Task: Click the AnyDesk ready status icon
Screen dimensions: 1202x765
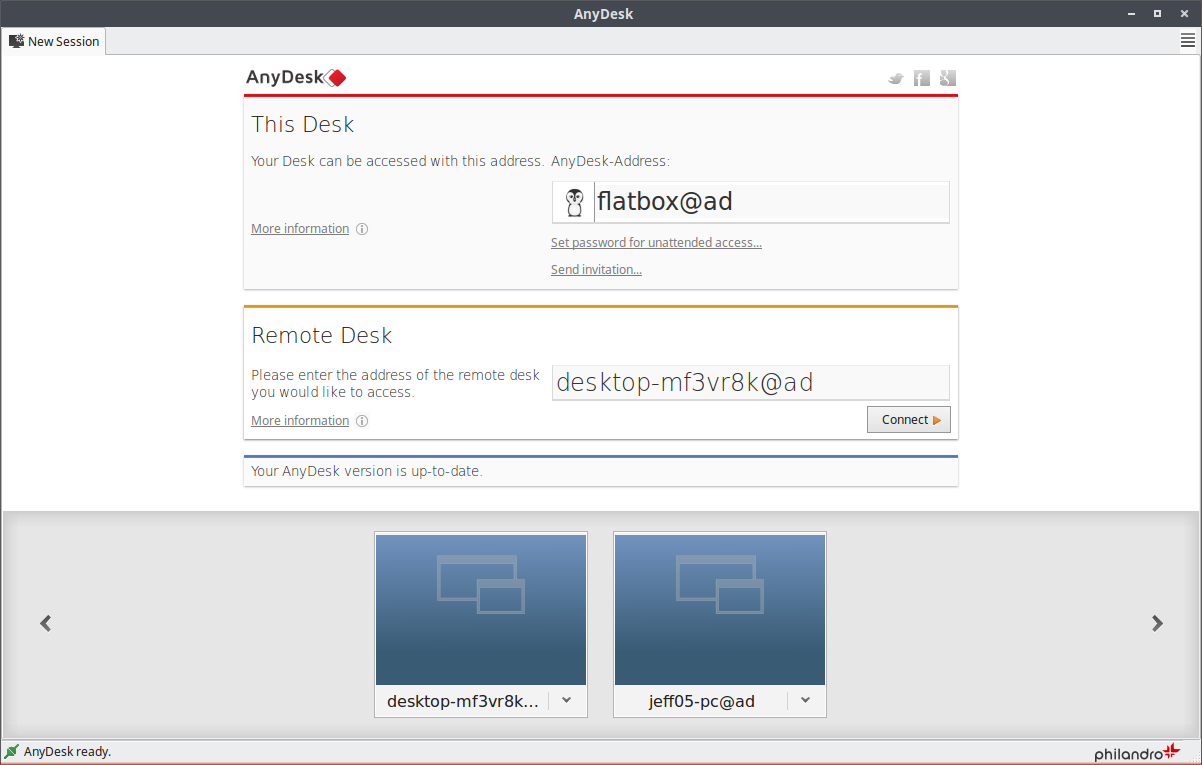Action: (13, 751)
